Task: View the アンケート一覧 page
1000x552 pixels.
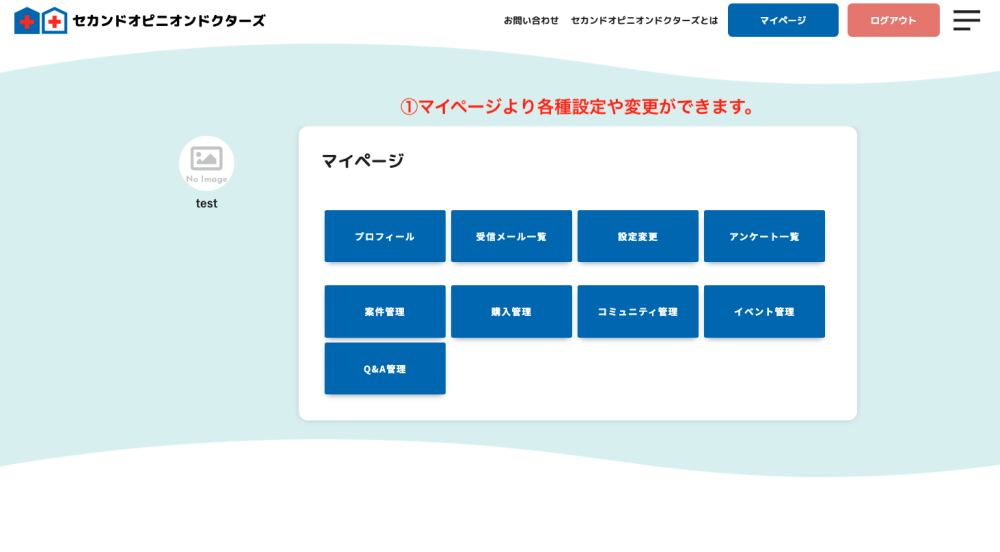Action: (764, 236)
